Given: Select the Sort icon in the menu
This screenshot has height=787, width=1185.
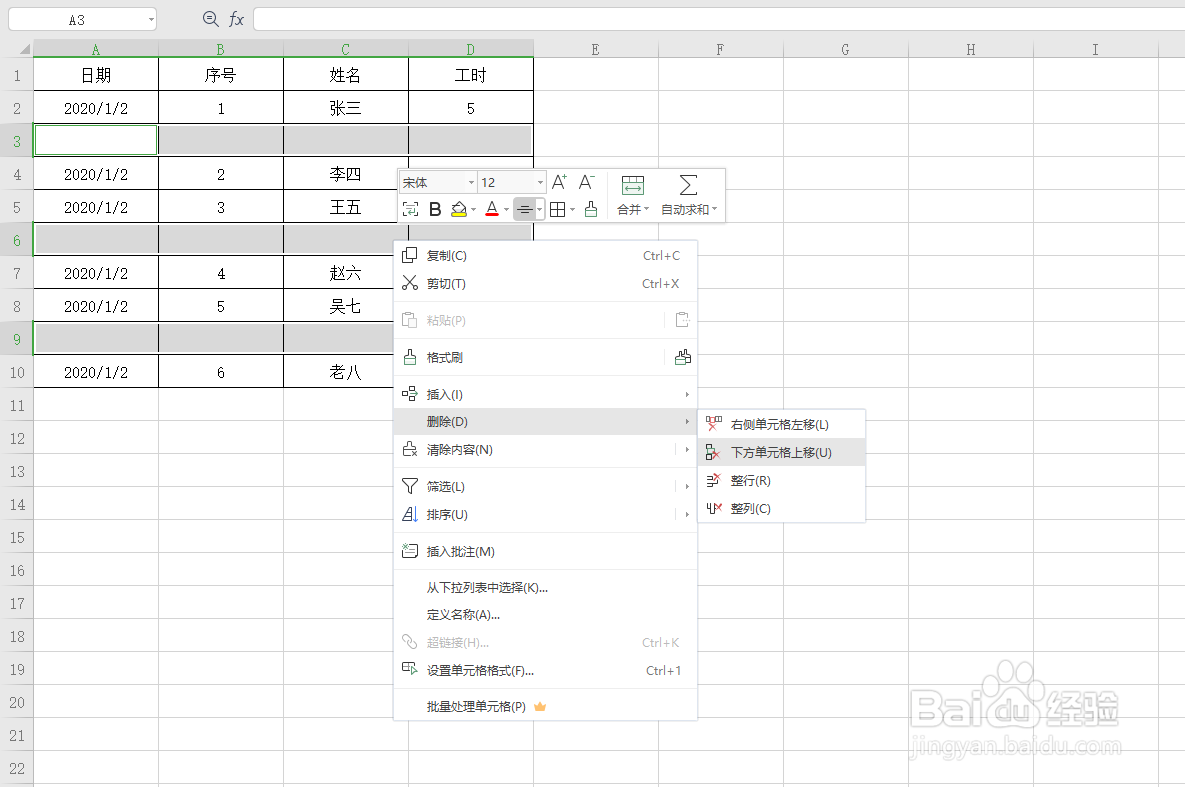Looking at the screenshot, I should click(x=410, y=514).
